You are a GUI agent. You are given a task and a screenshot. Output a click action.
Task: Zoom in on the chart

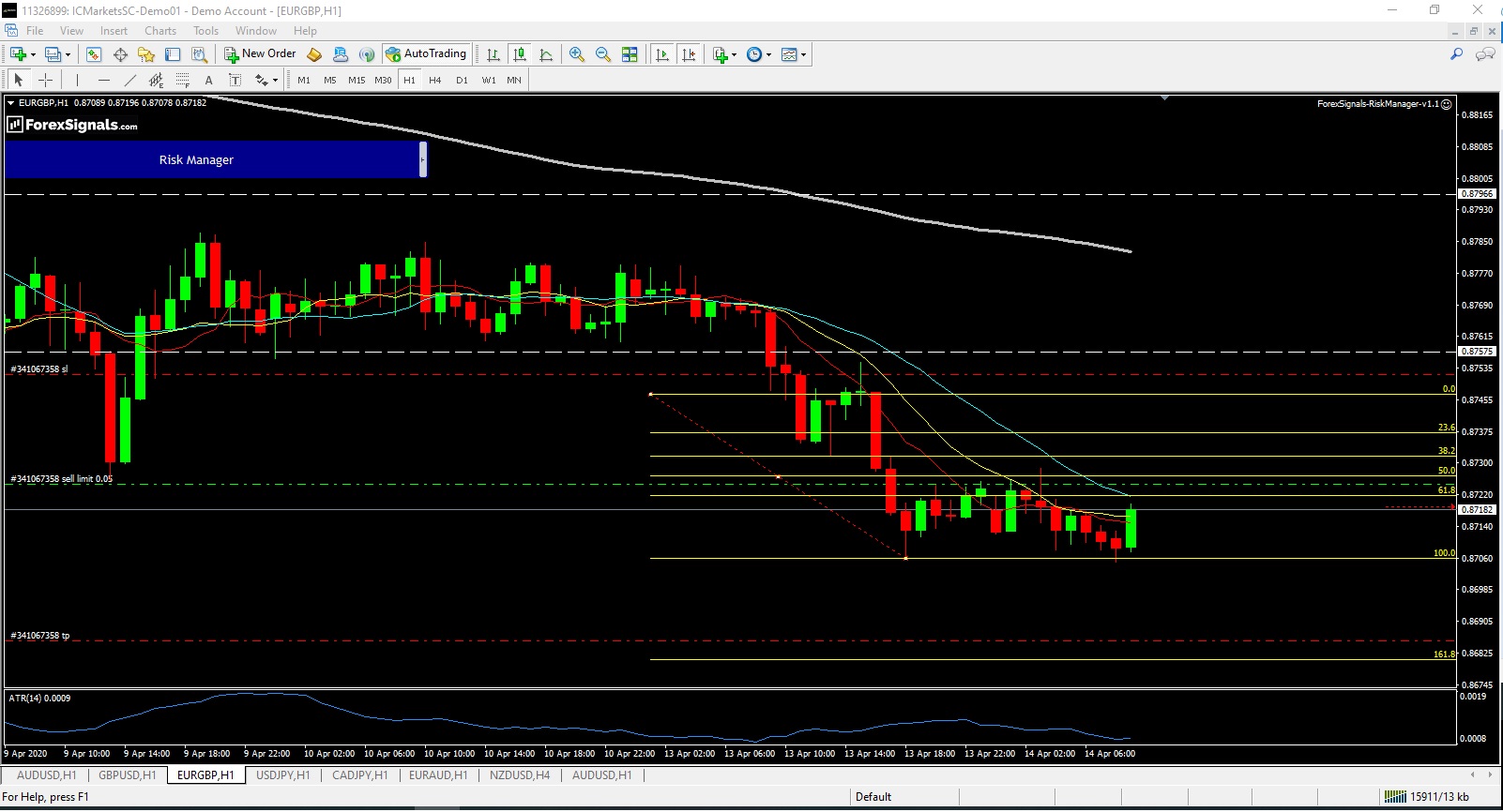[577, 54]
